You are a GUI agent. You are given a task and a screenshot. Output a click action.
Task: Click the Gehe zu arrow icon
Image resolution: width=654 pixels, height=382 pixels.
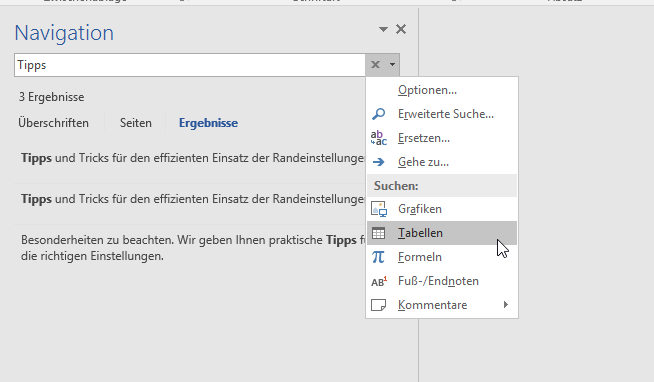379,162
